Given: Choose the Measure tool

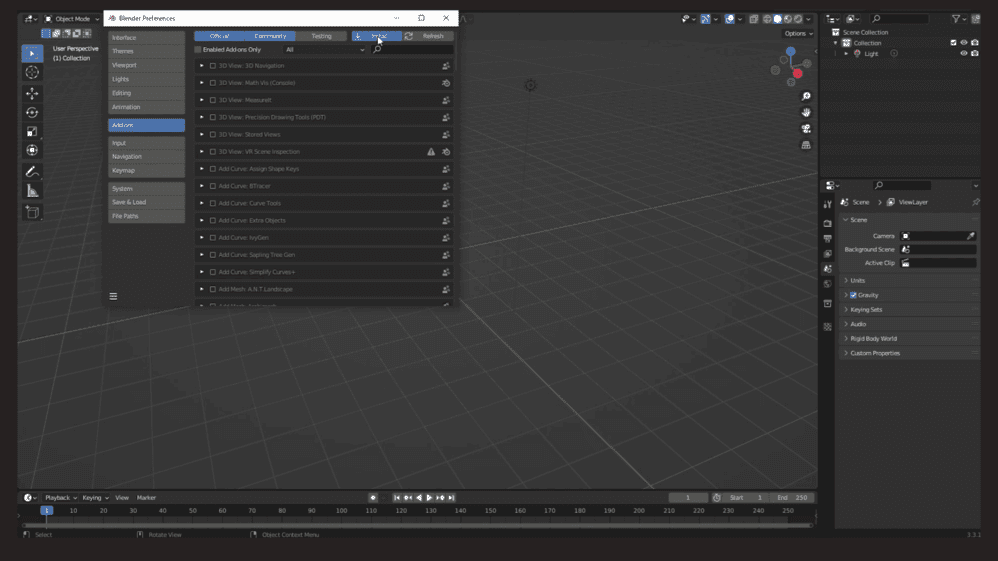Looking at the screenshot, I should click(32, 191).
